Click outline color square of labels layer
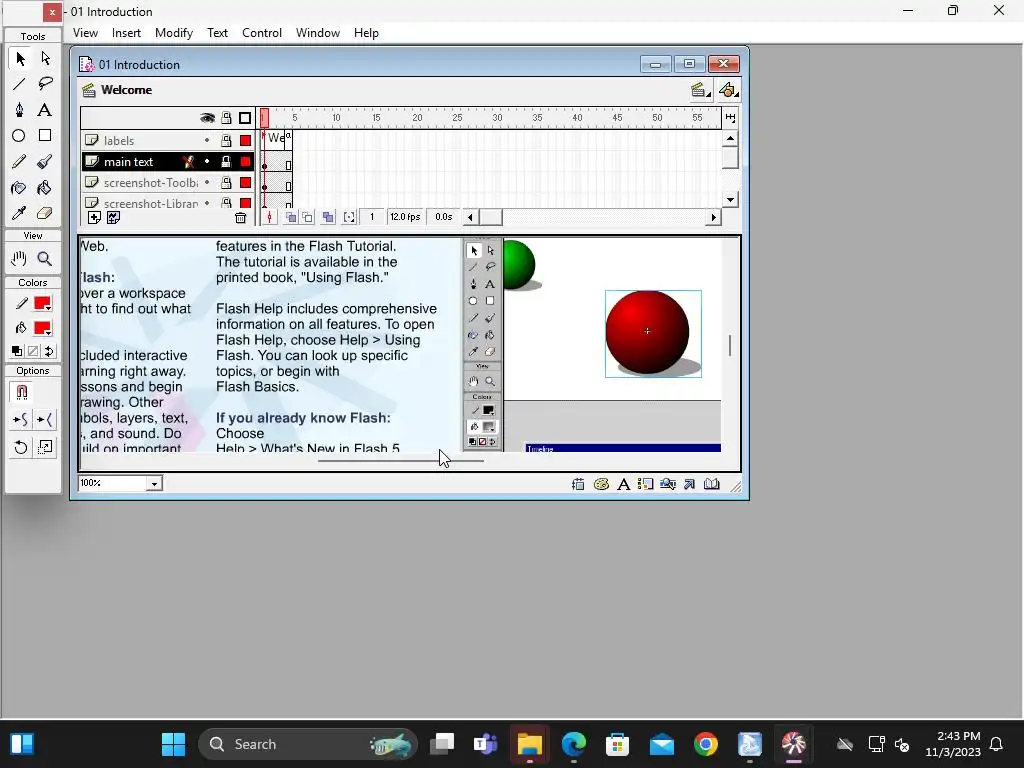1024x768 pixels. pos(245,140)
